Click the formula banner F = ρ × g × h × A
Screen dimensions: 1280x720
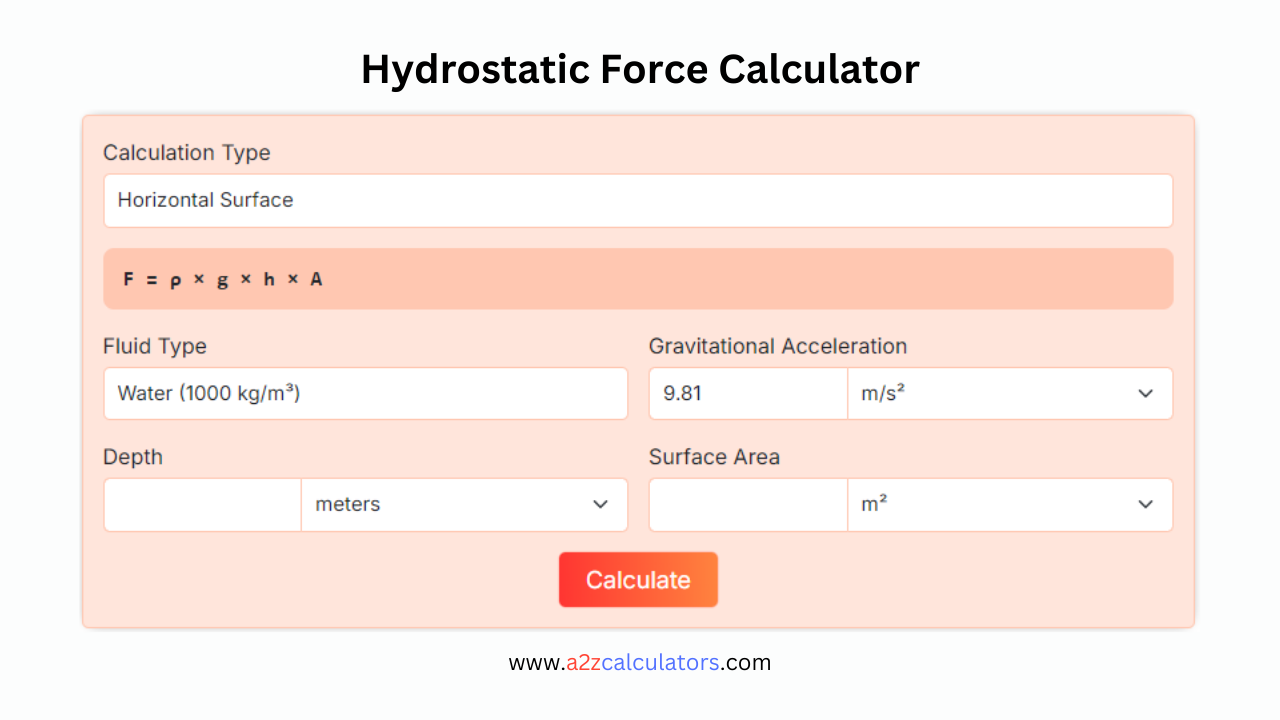[638, 278]
